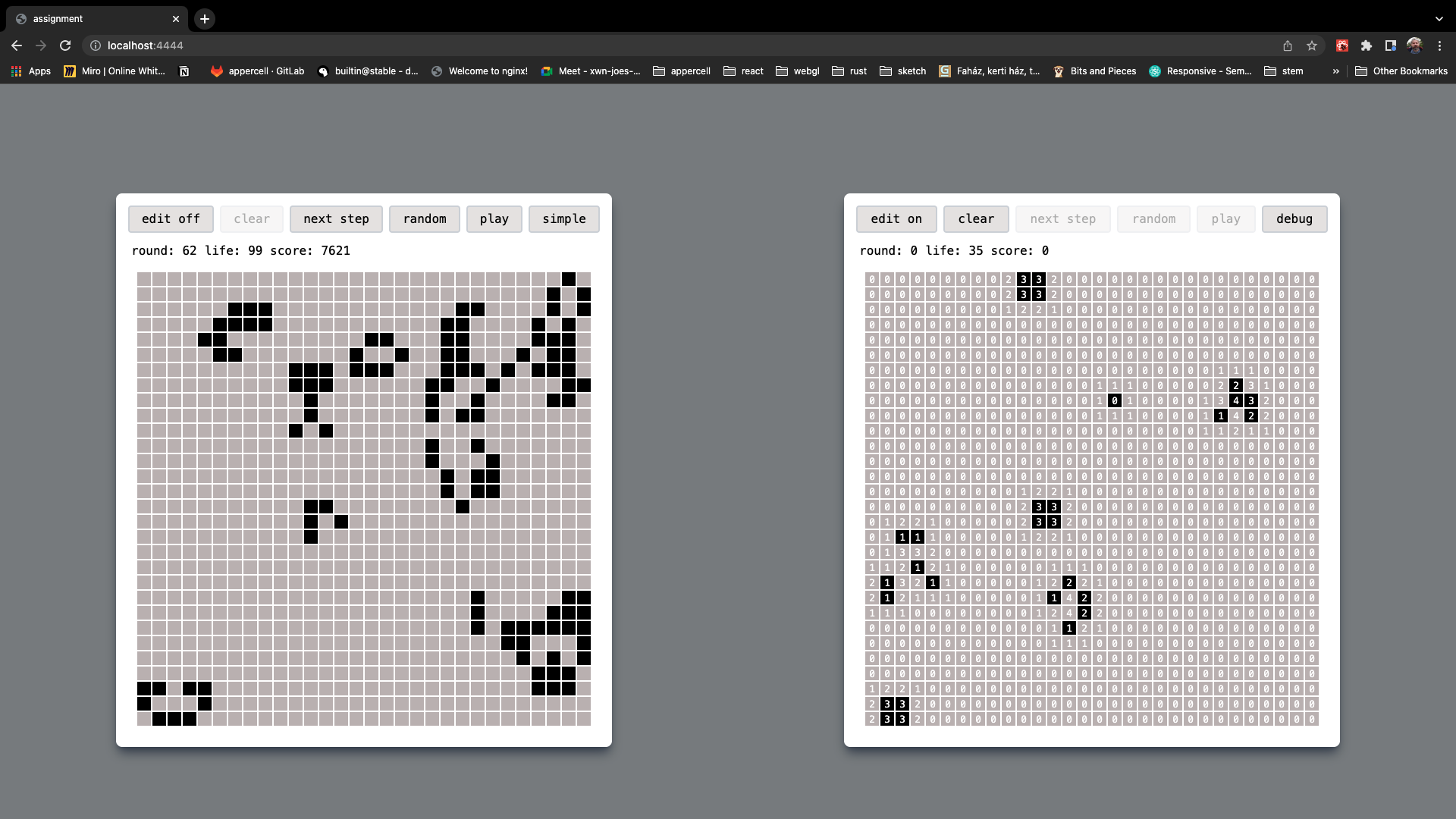The image size is (1456, 819).
Task: Click highlighted cell showing value '0' in debug grid
Action: (x=1114, y=401)
